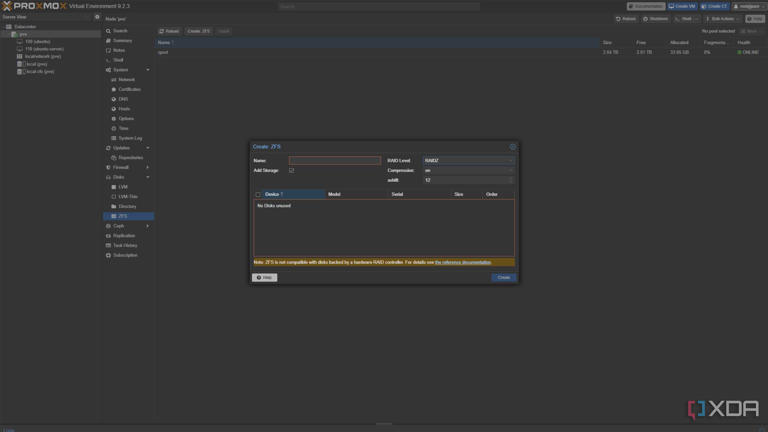
Task: Close the Create ZFS dialog
Action: 512,146
